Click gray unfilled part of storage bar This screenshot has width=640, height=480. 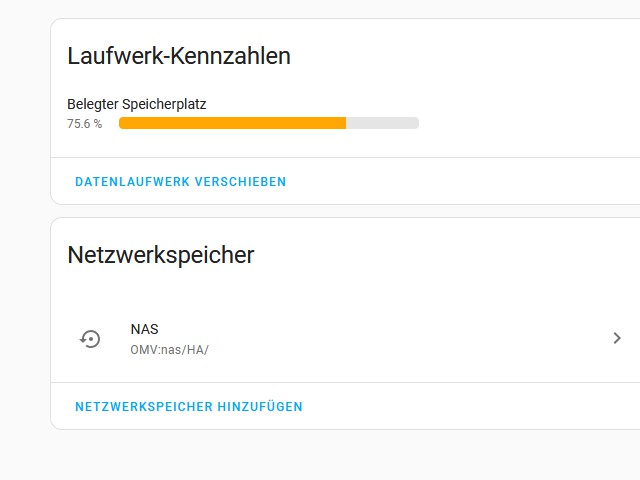(x=382, y=123)
